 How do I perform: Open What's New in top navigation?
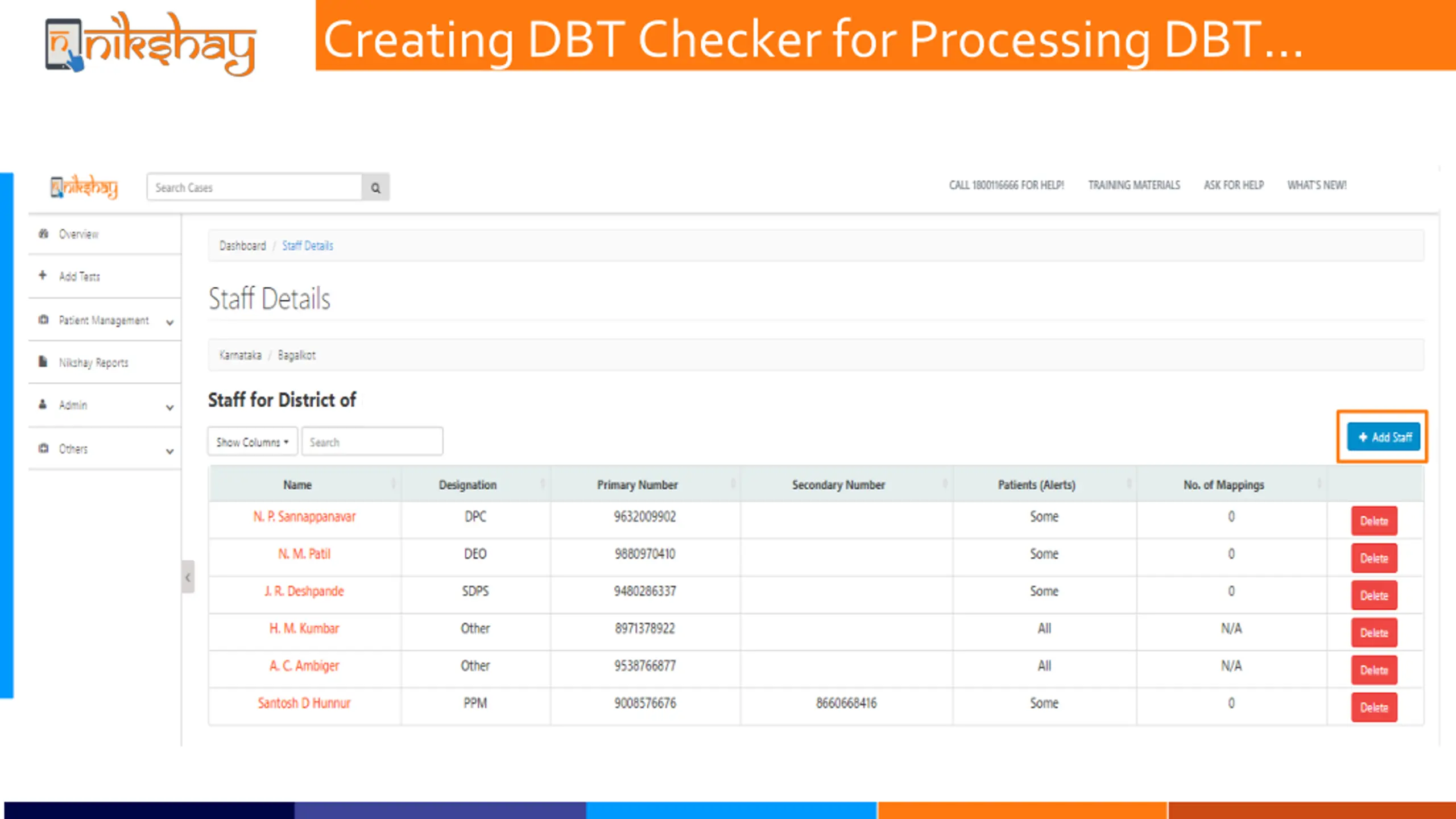pos(1317,185)
